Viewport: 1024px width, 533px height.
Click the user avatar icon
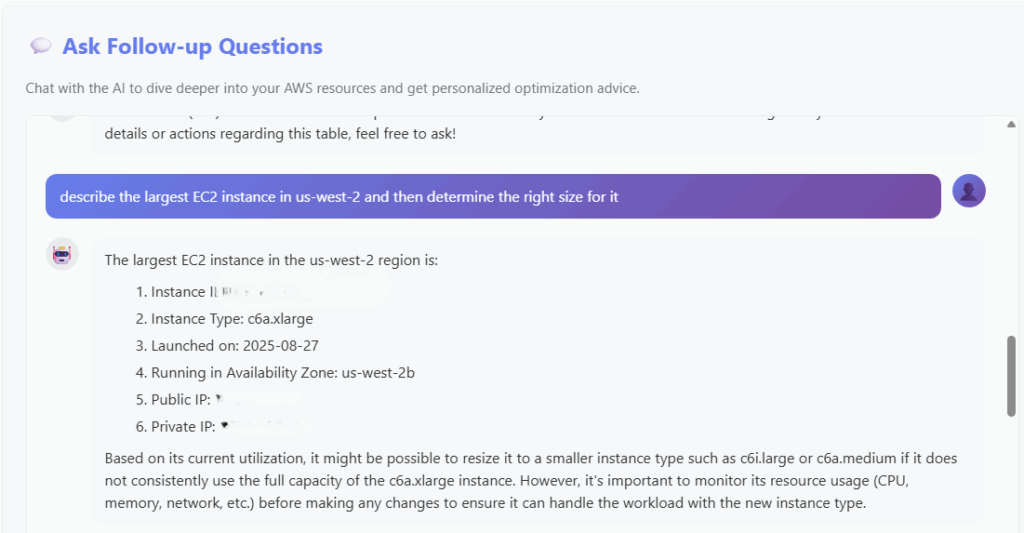pyautogui.click(x=969, y=190)
